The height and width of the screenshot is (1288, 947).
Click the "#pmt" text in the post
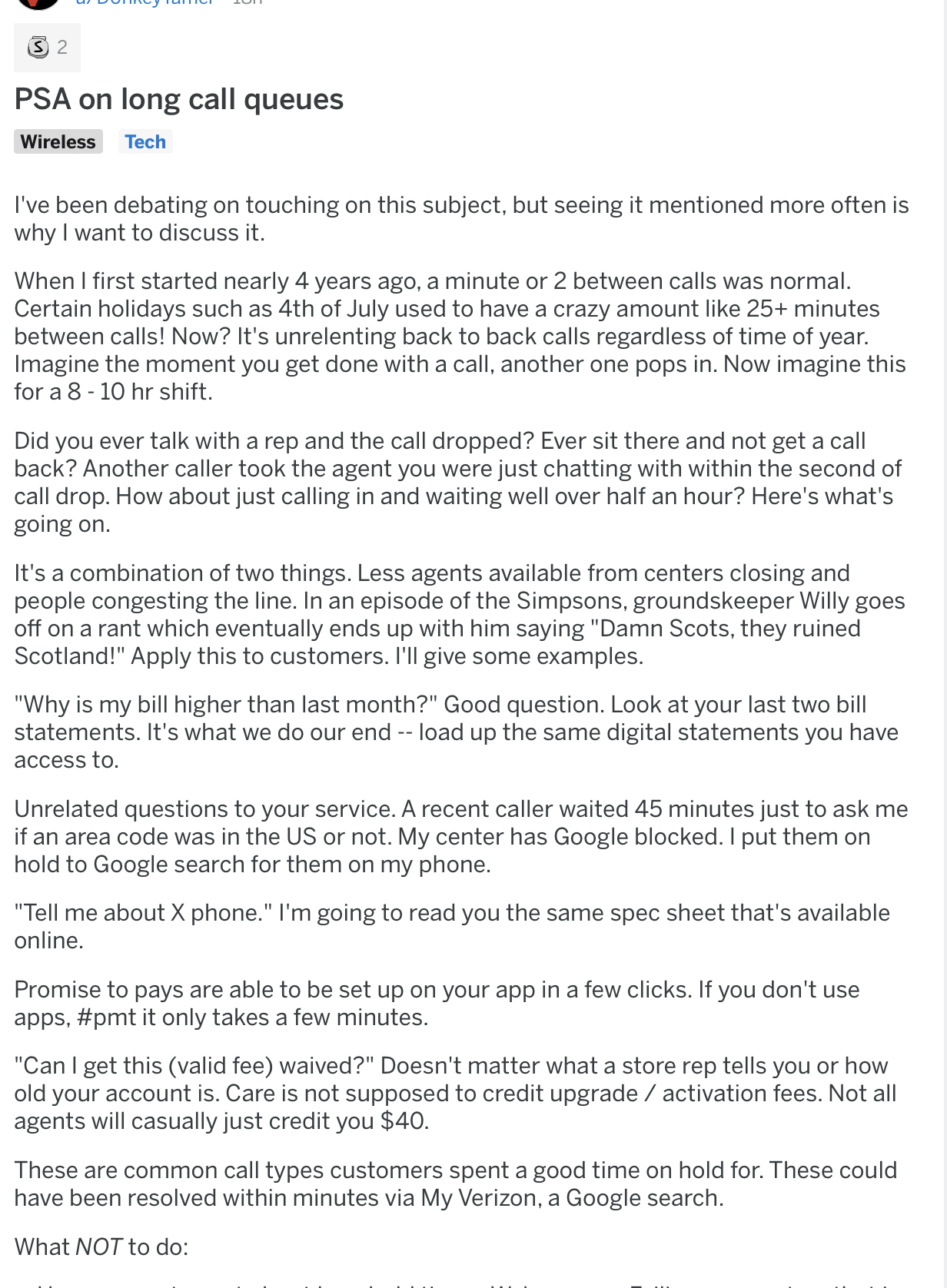107,1017
